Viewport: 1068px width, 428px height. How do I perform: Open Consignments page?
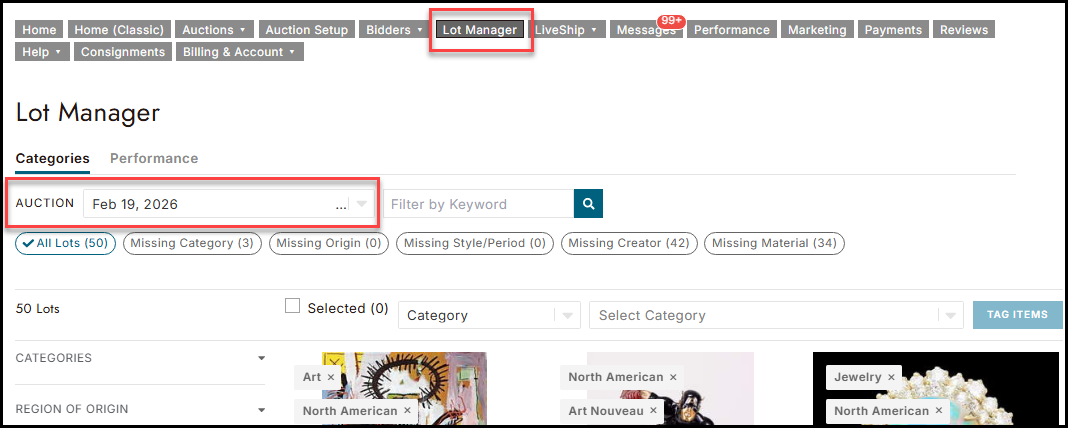pyautogui.click(x=123, y=52)
